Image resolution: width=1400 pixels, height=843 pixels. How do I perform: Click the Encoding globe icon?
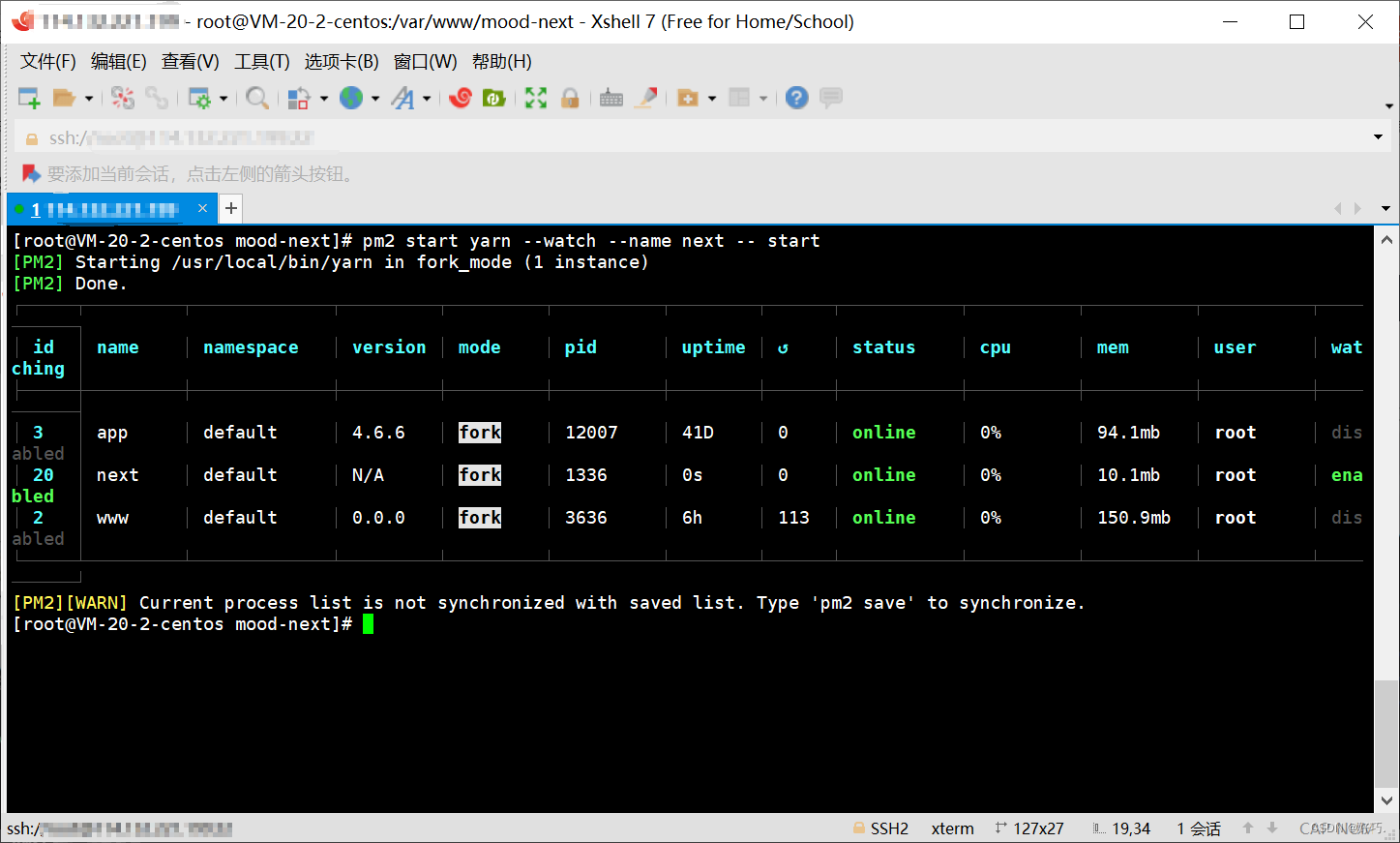[x=351, y=98]
